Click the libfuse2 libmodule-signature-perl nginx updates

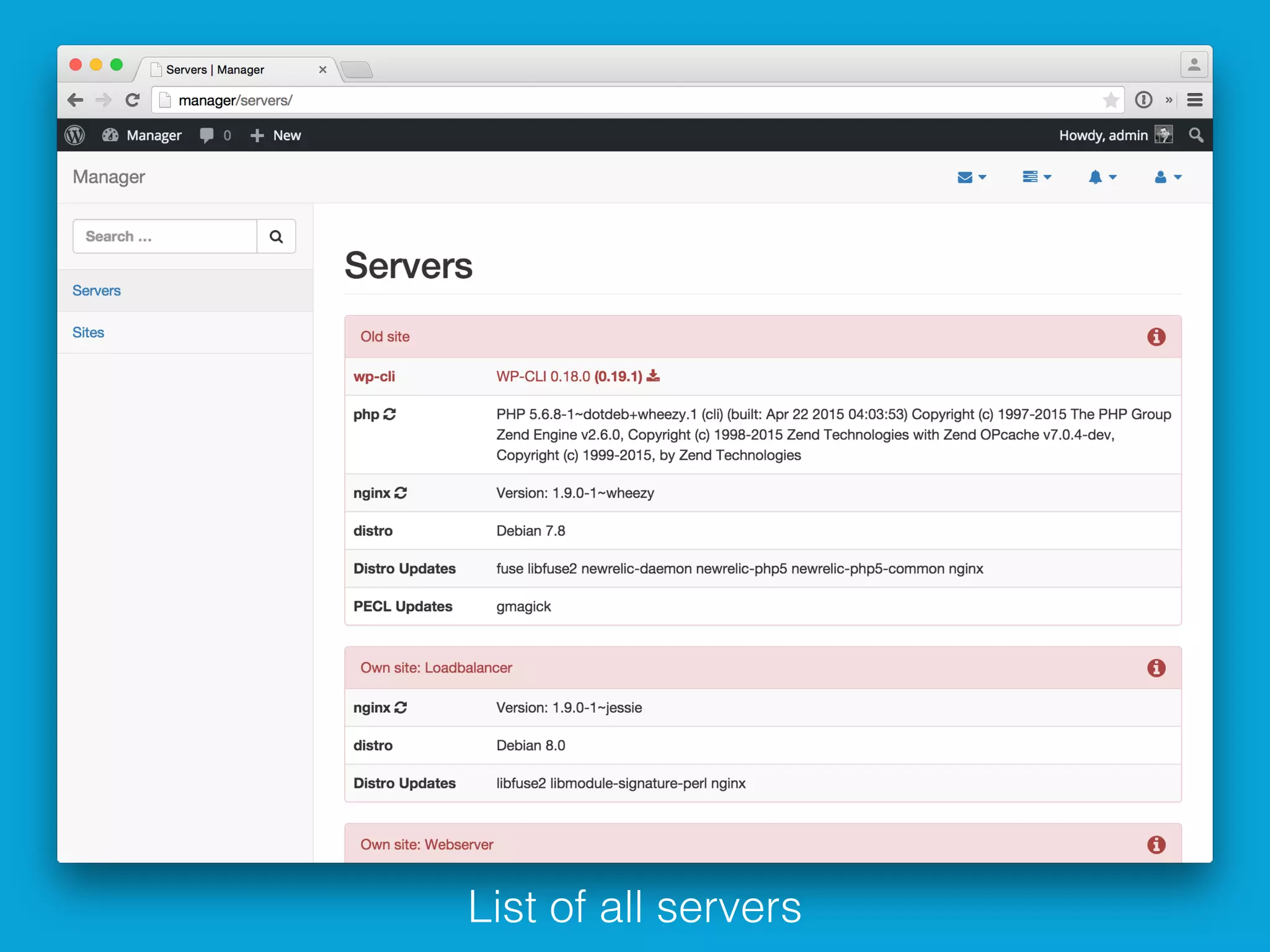[x=621, y=783]
